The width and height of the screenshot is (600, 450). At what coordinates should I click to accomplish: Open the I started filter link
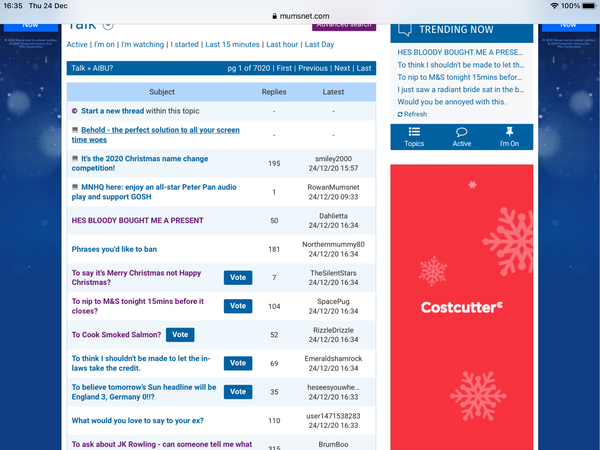pos(184,44)
